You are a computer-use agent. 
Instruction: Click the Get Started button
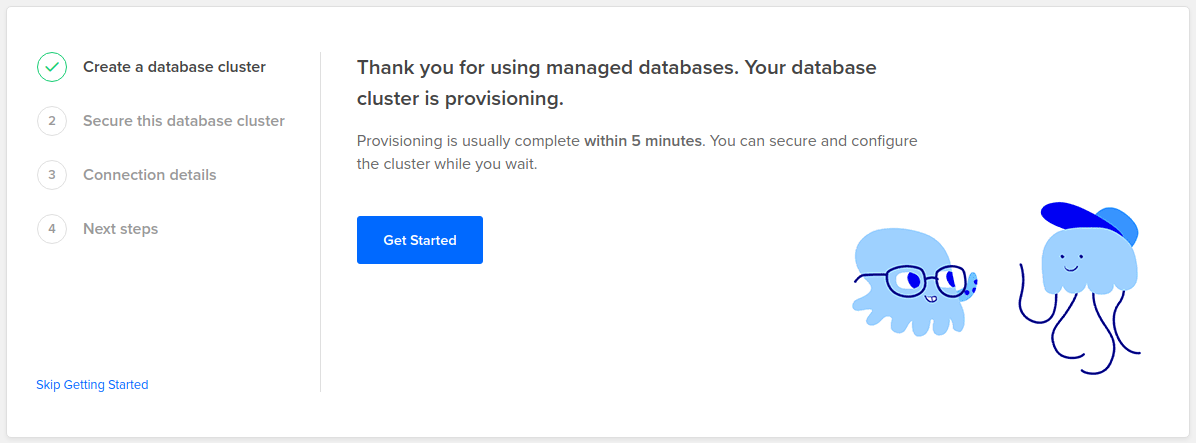[x=420, y=240]
